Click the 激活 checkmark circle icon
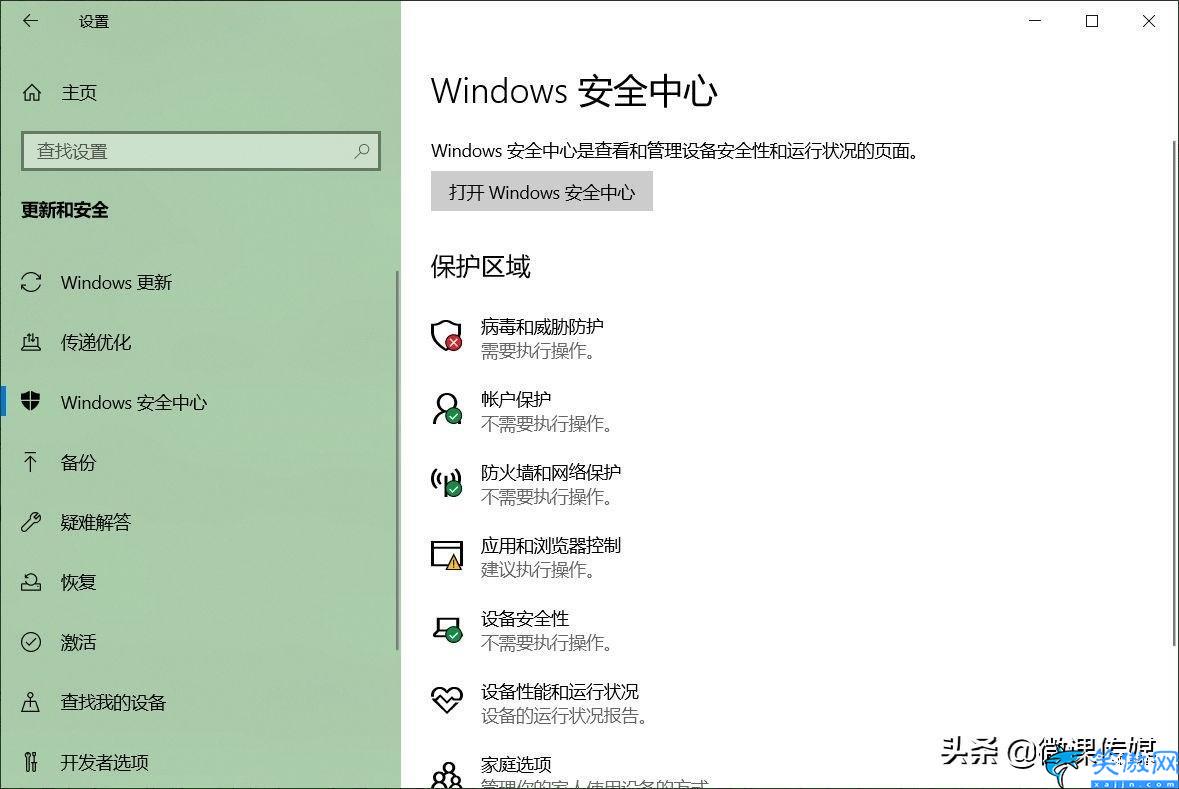Image resolution: width=1179 pixels, height=789 pixels. 31,642
